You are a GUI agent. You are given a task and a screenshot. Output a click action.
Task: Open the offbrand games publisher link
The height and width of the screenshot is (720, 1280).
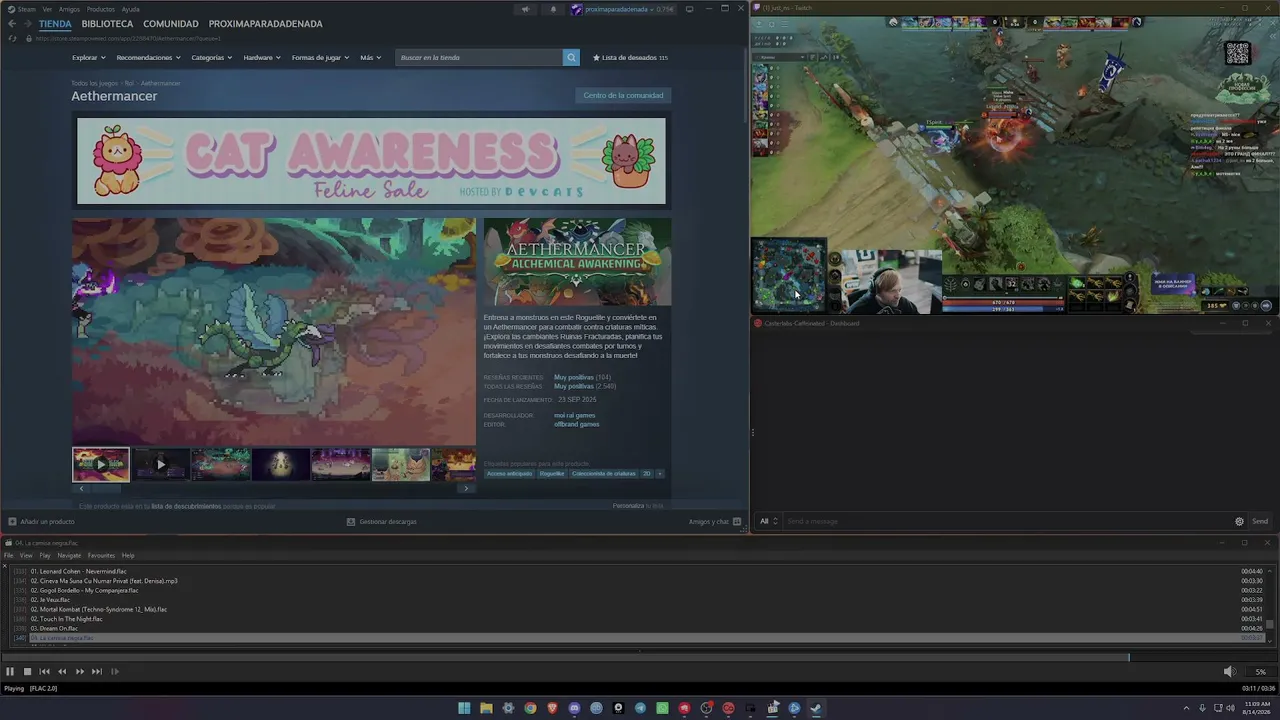tap(577, 424)
